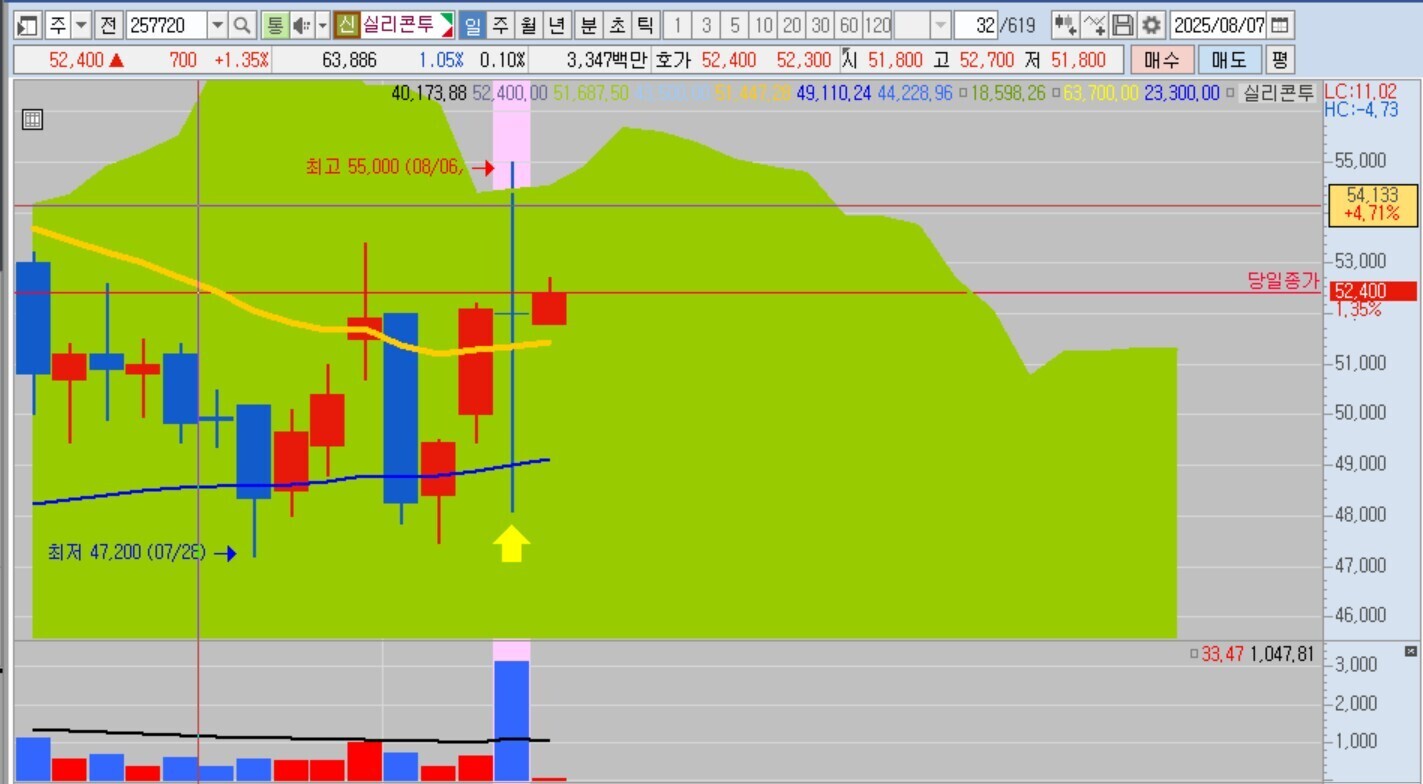Open the chart settings gear icon
Image resolution: width=1423 pixels, height=784 pixels.
[x=1152, y=25]
